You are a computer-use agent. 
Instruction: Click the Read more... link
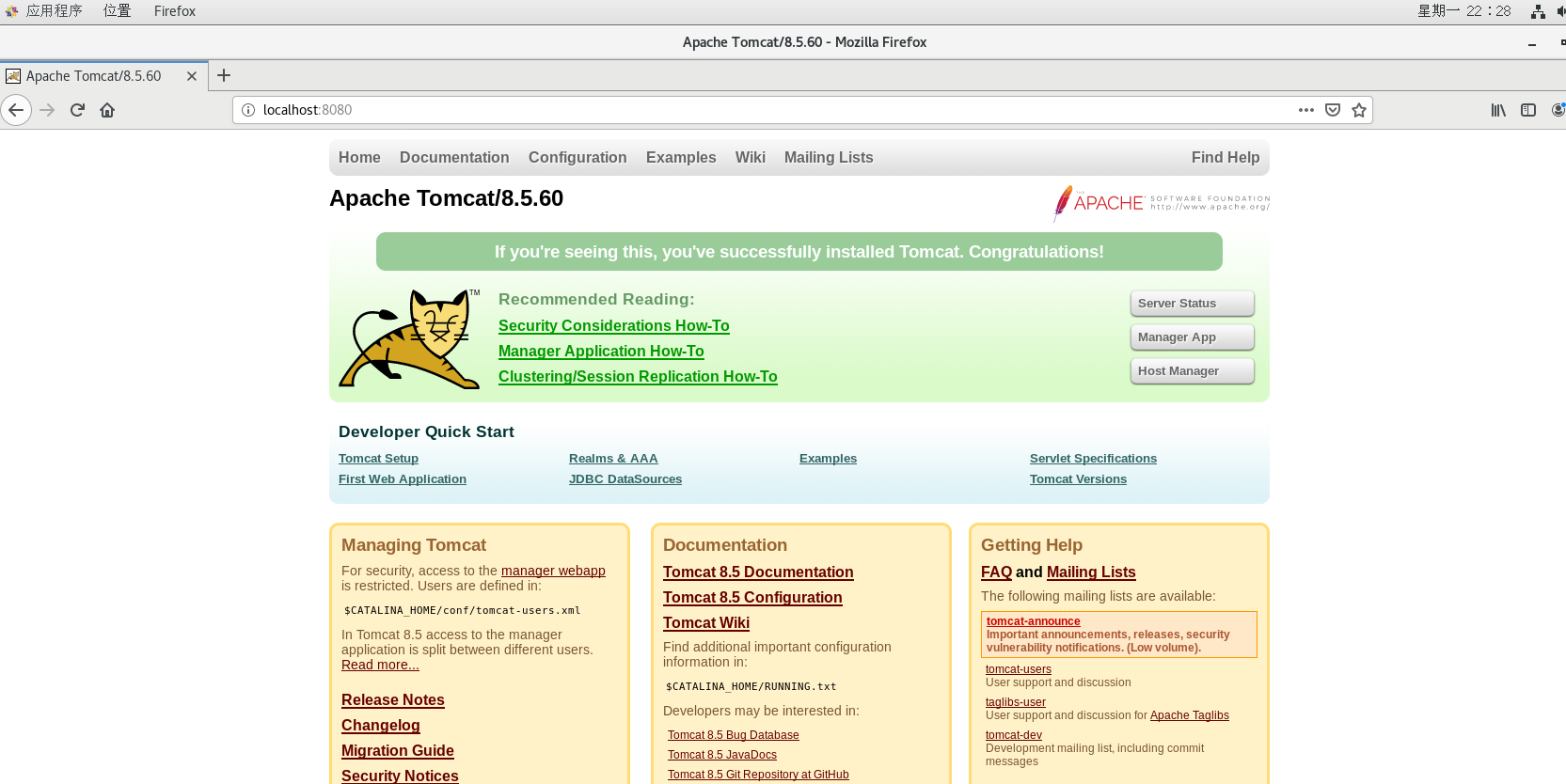coord(380,665)
